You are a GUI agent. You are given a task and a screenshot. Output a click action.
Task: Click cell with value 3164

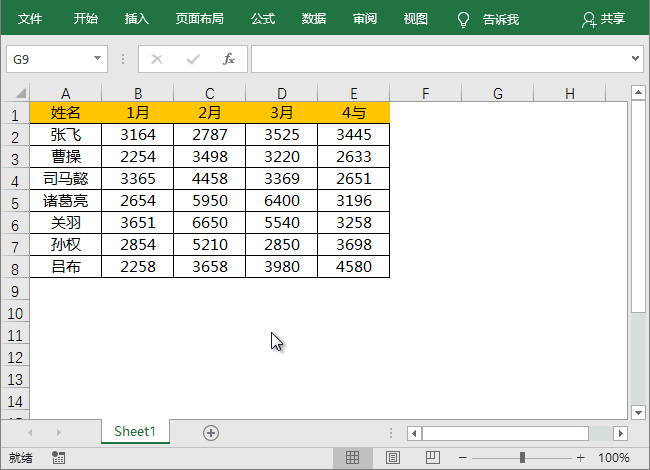click(138, 135)
